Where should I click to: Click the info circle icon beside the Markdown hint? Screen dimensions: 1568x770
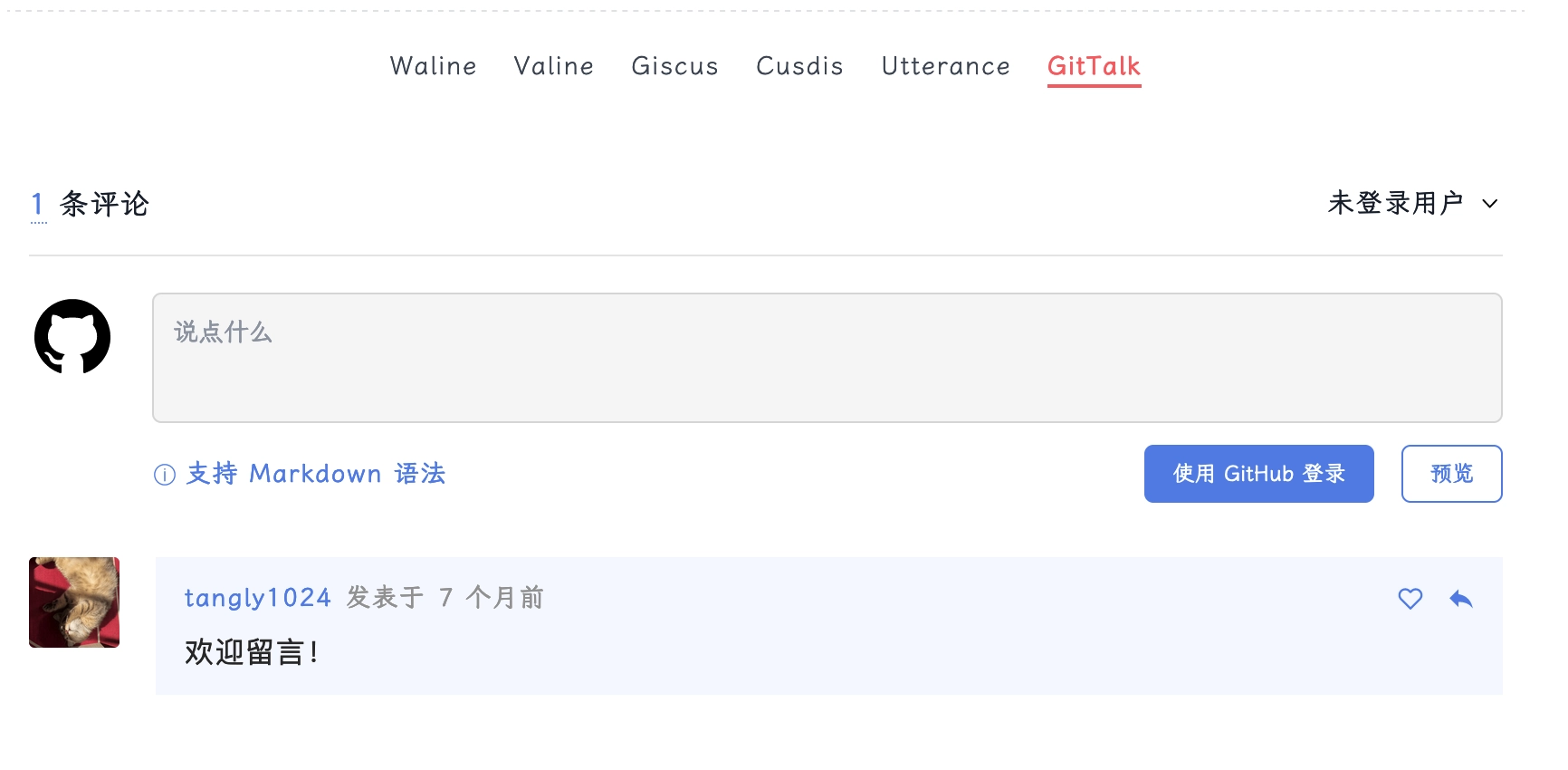coord(165,475)
